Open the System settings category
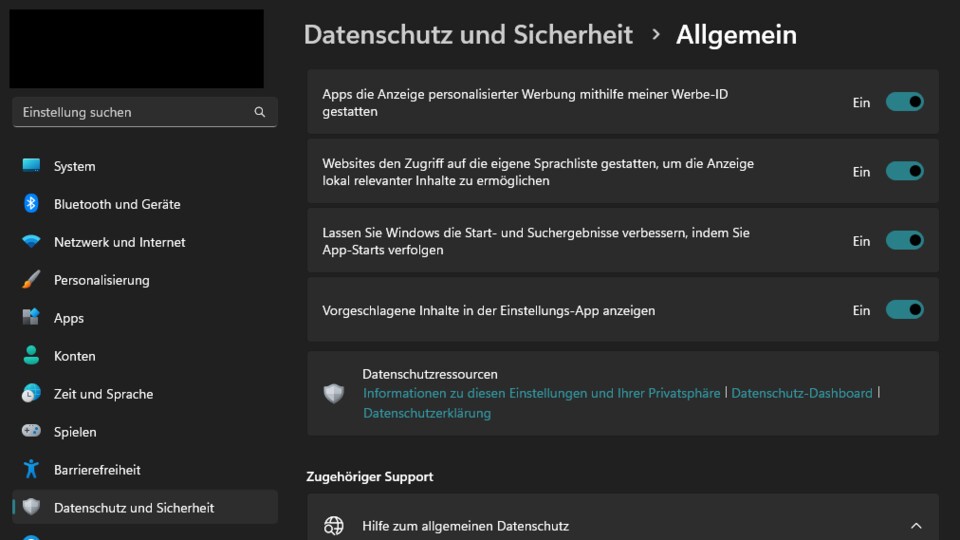Viewport: 960px width, 540px height. [x=144, y=166]
